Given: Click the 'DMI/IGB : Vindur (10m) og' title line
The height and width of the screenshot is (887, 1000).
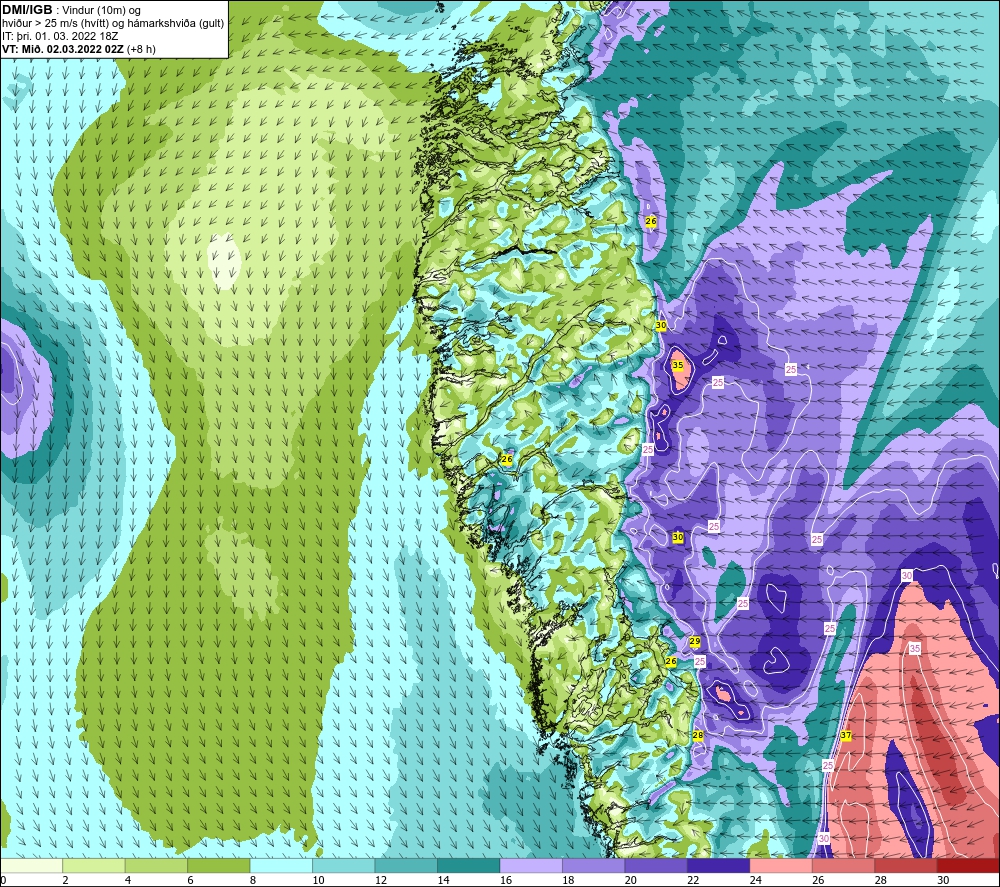Looking at the screenshot, I should pyautogui.click(x=72, y=10).
